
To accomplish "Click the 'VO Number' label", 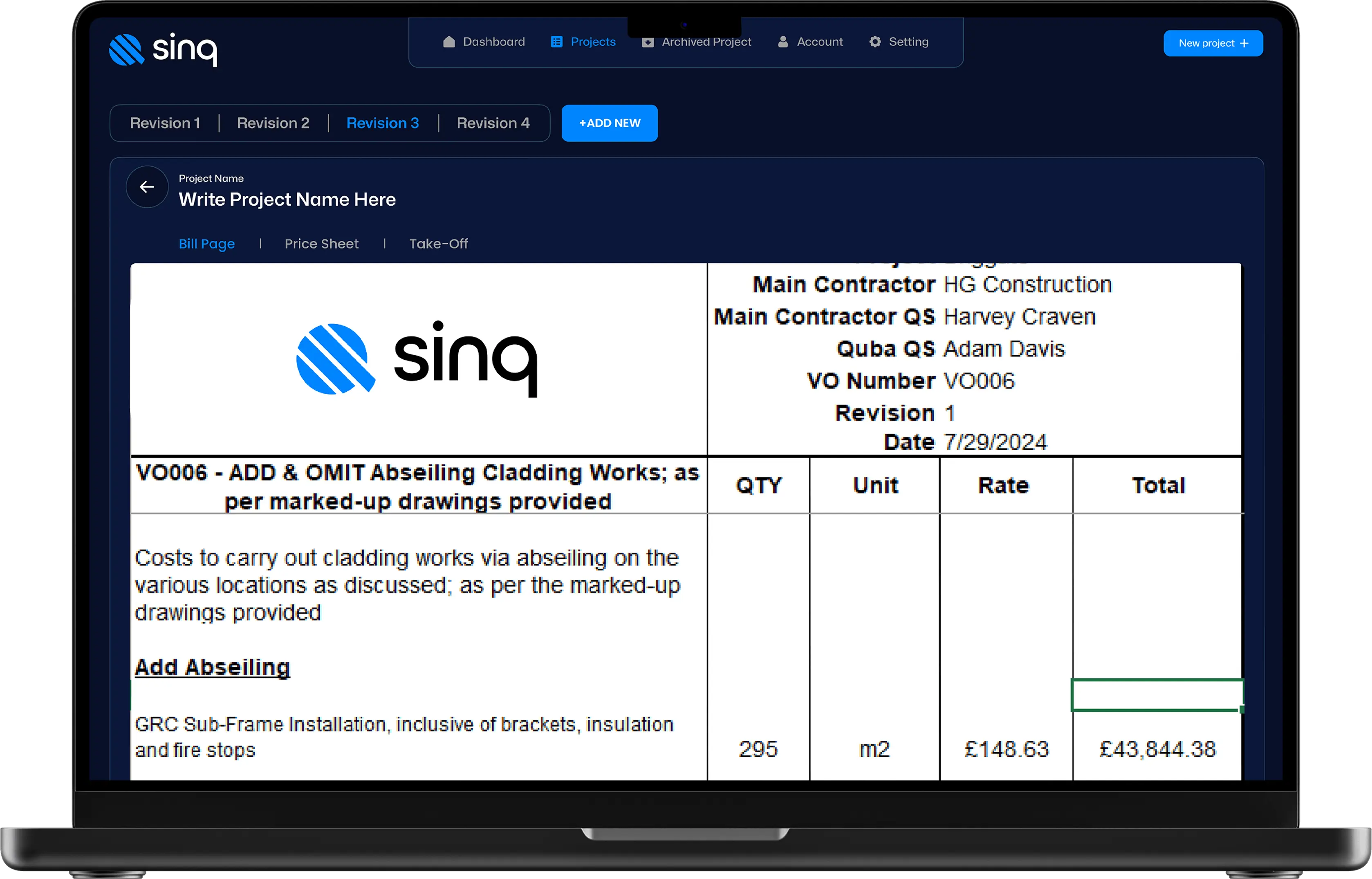I will pyautogui.click(x=872, y=381).
